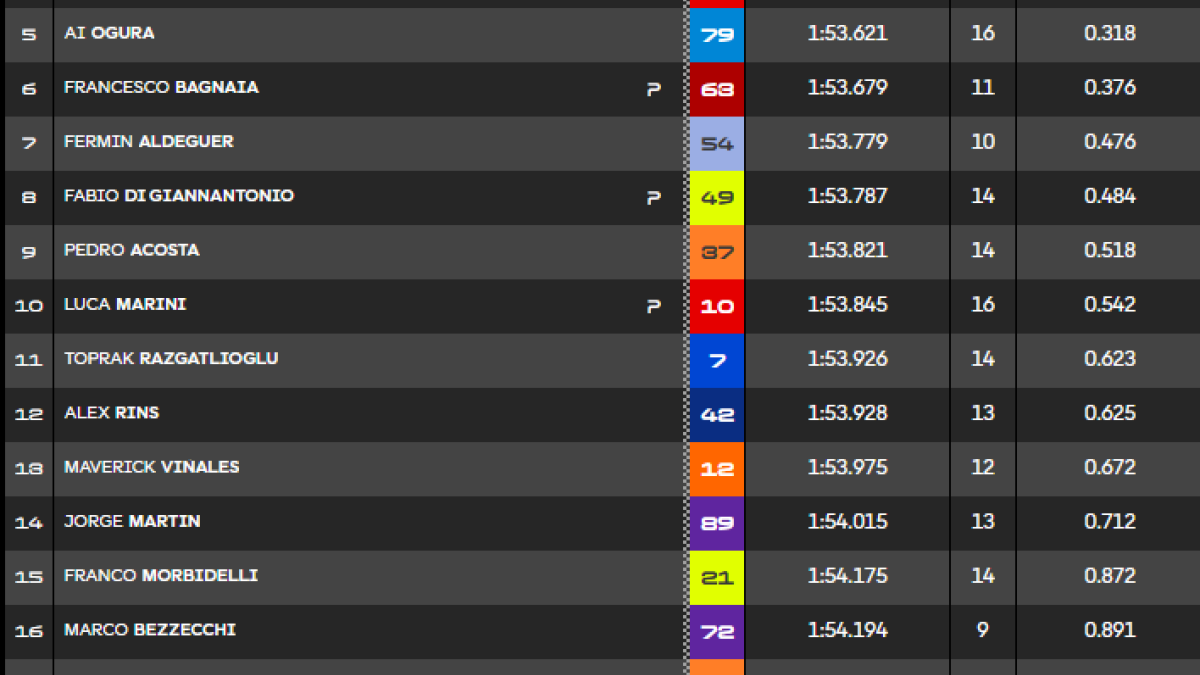Click the yellow number 49 badge

point(717,198)
